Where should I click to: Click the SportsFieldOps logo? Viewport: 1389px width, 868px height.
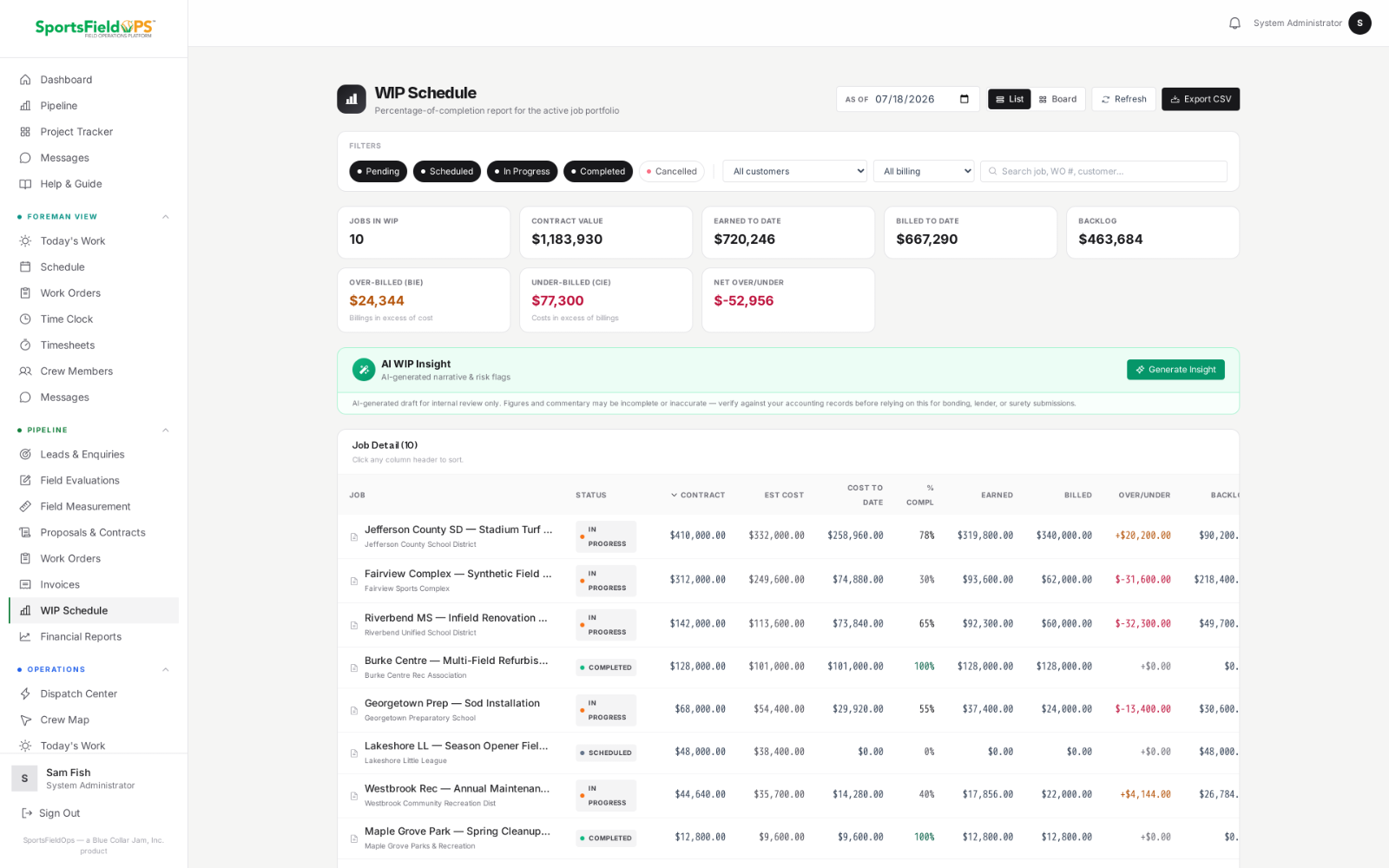click(x=94, y=28)
